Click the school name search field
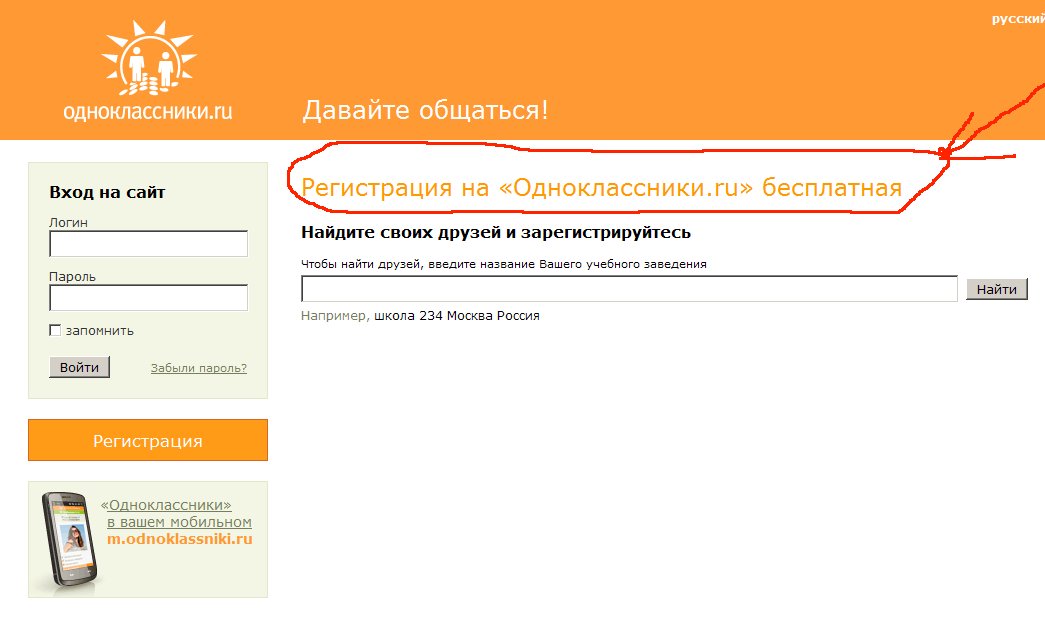The width and height of the screenshot is (1045, 643). 629,289
